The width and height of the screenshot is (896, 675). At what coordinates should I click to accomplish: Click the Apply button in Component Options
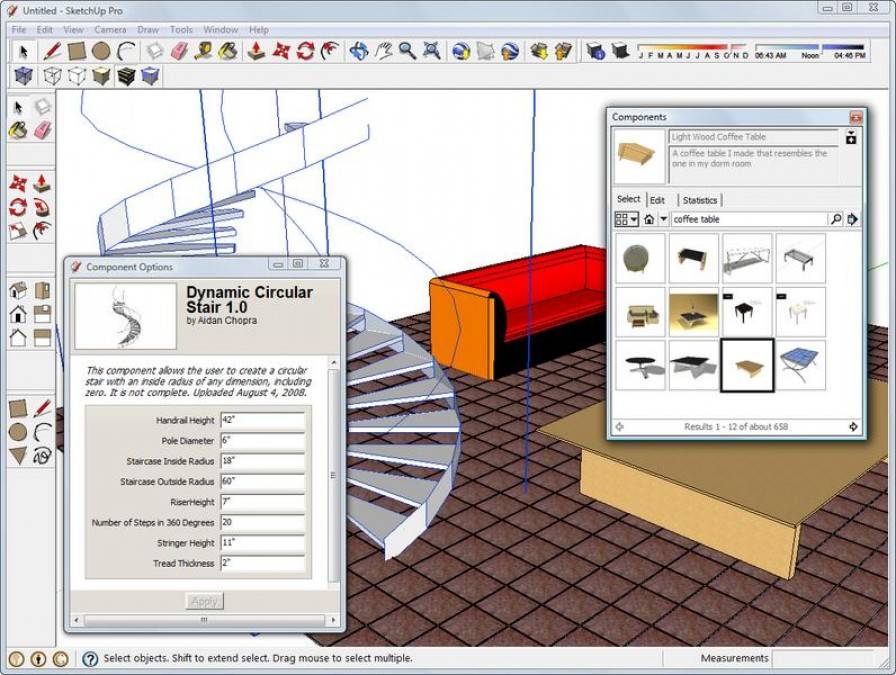(x=205, y=601)
